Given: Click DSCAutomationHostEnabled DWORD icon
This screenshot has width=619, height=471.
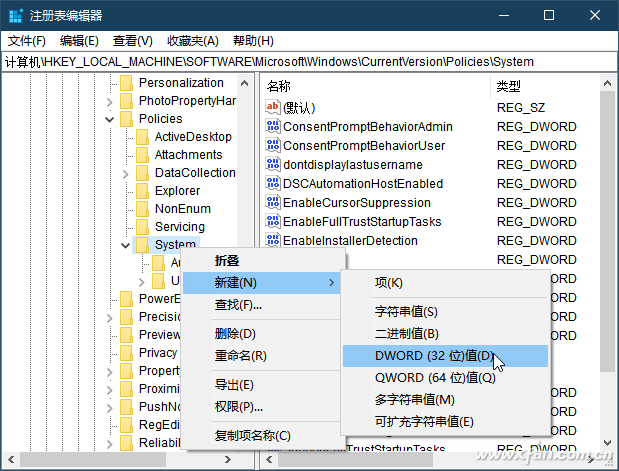Looking at the screenshot, I should coord(273,183).
